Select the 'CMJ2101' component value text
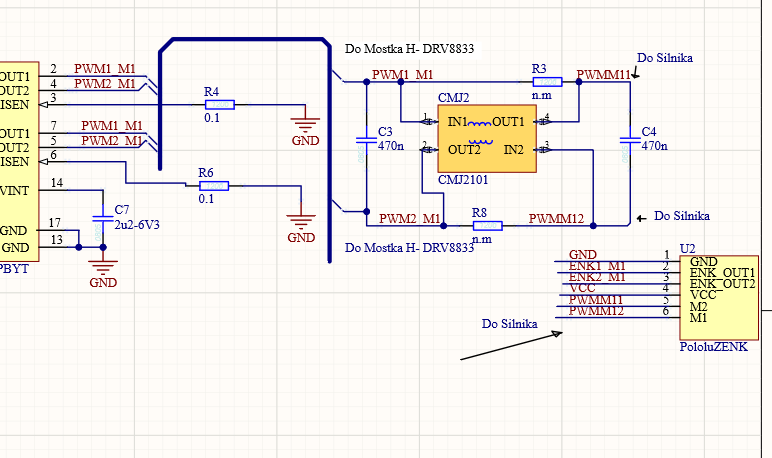772x458 pixels. [463, 178]
